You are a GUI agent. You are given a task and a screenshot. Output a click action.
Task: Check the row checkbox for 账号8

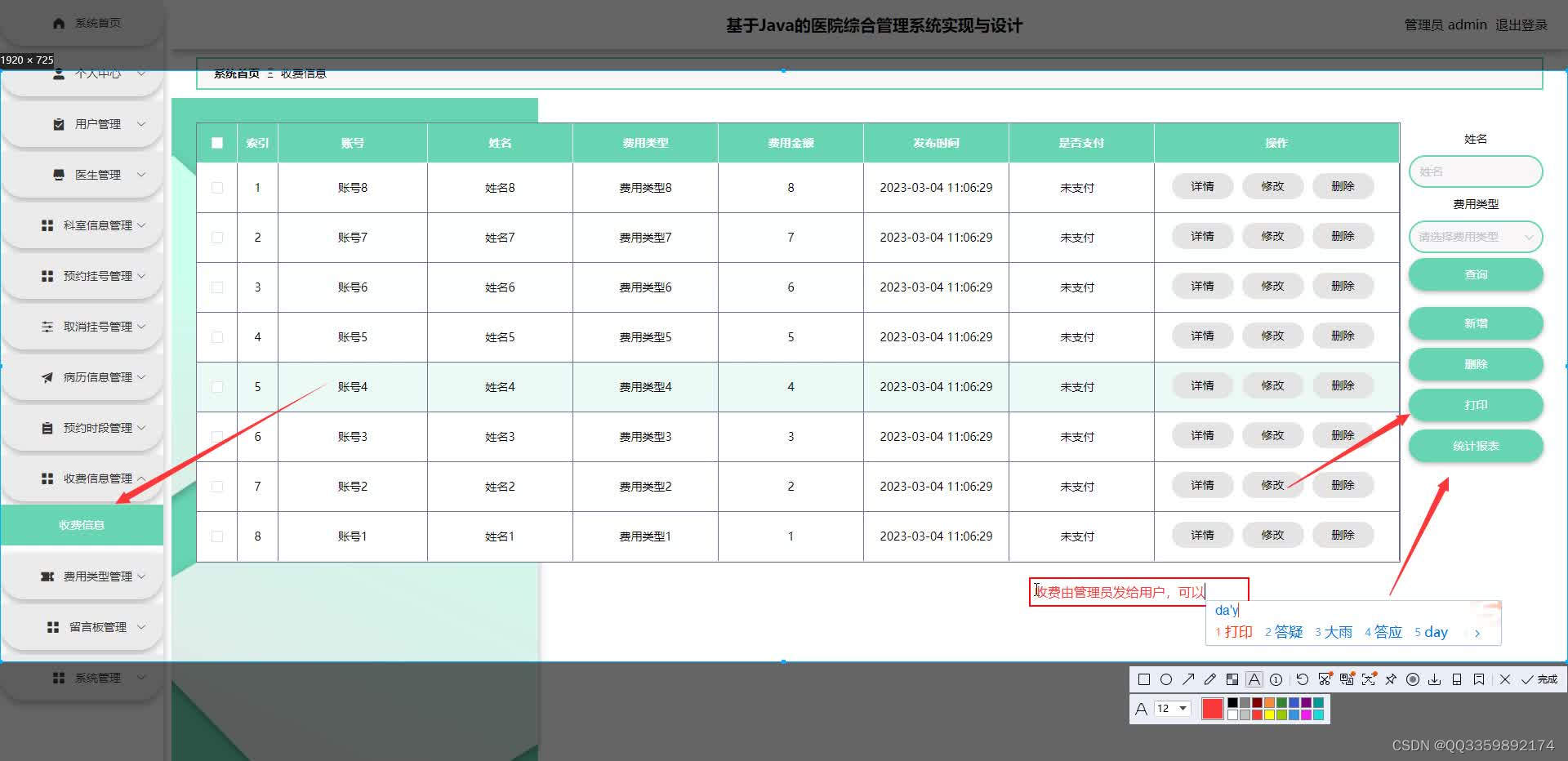click(217, 188)
